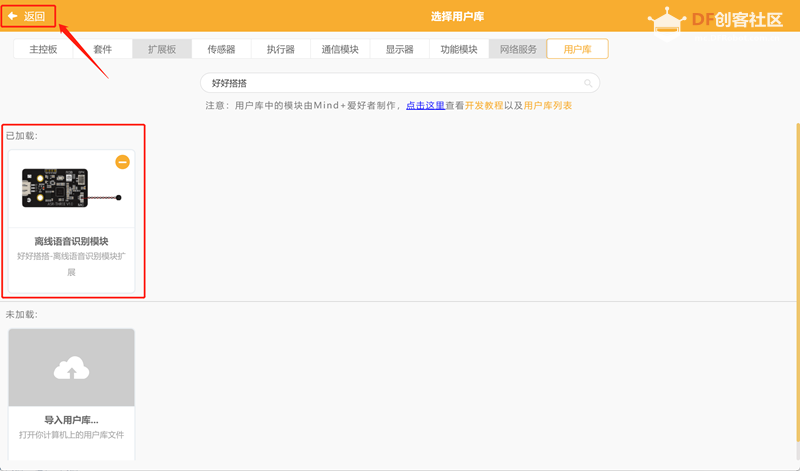Click the 返回 back button label
The height and width of the screenshot is (471, 800).
pos(34,16)
